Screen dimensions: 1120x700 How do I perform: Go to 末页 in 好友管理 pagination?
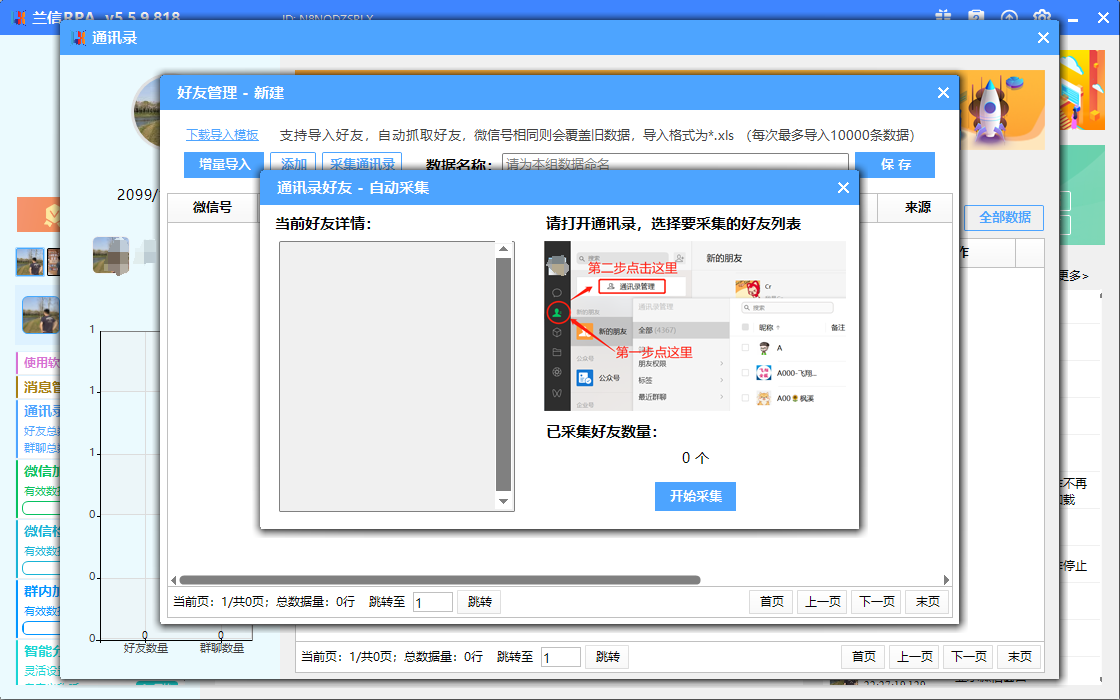tap(926, 602)
